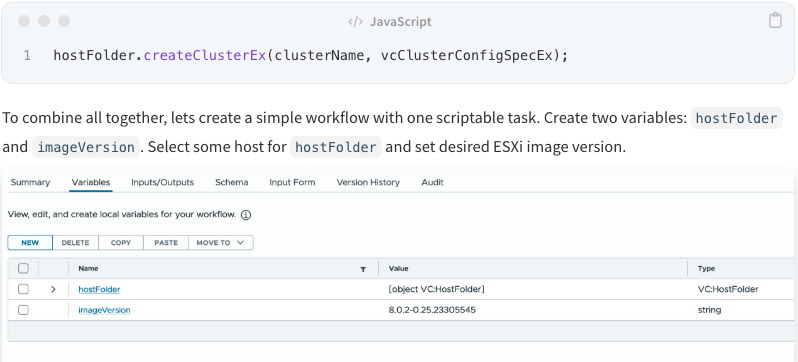798x362 pixels.
Task: Toggle the select-all checkbox in table header
Action: tap(23, 268)
